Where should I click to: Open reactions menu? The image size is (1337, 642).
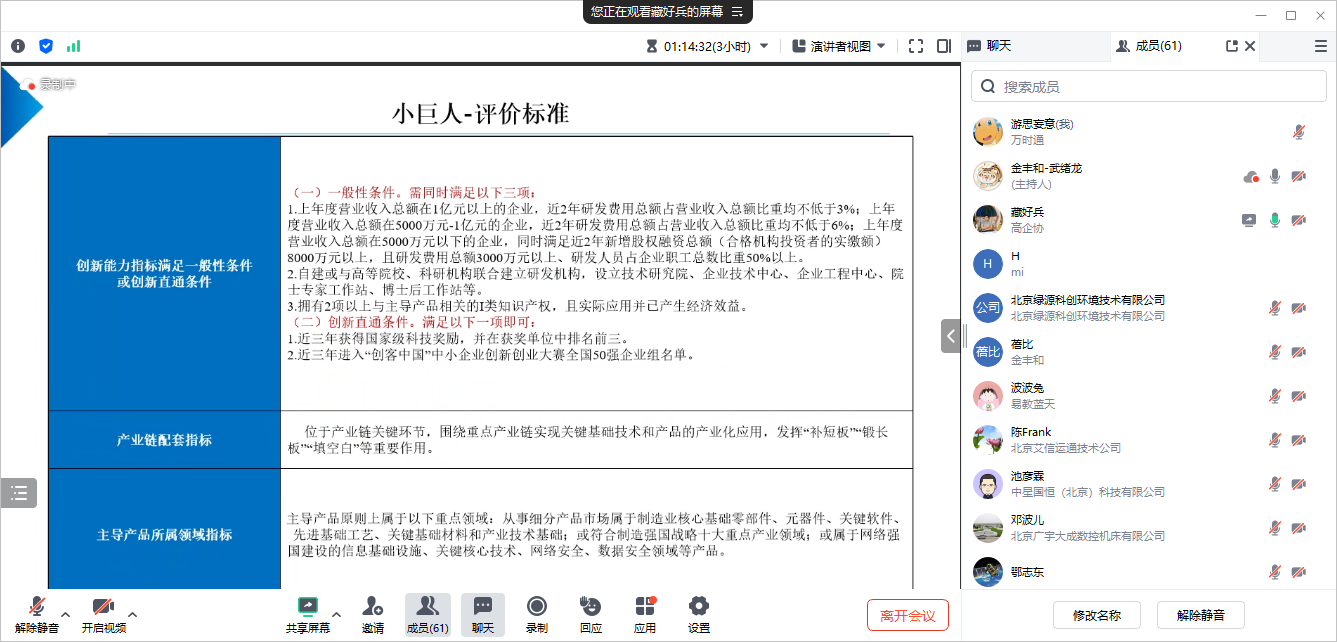click(x=591, y=614)
